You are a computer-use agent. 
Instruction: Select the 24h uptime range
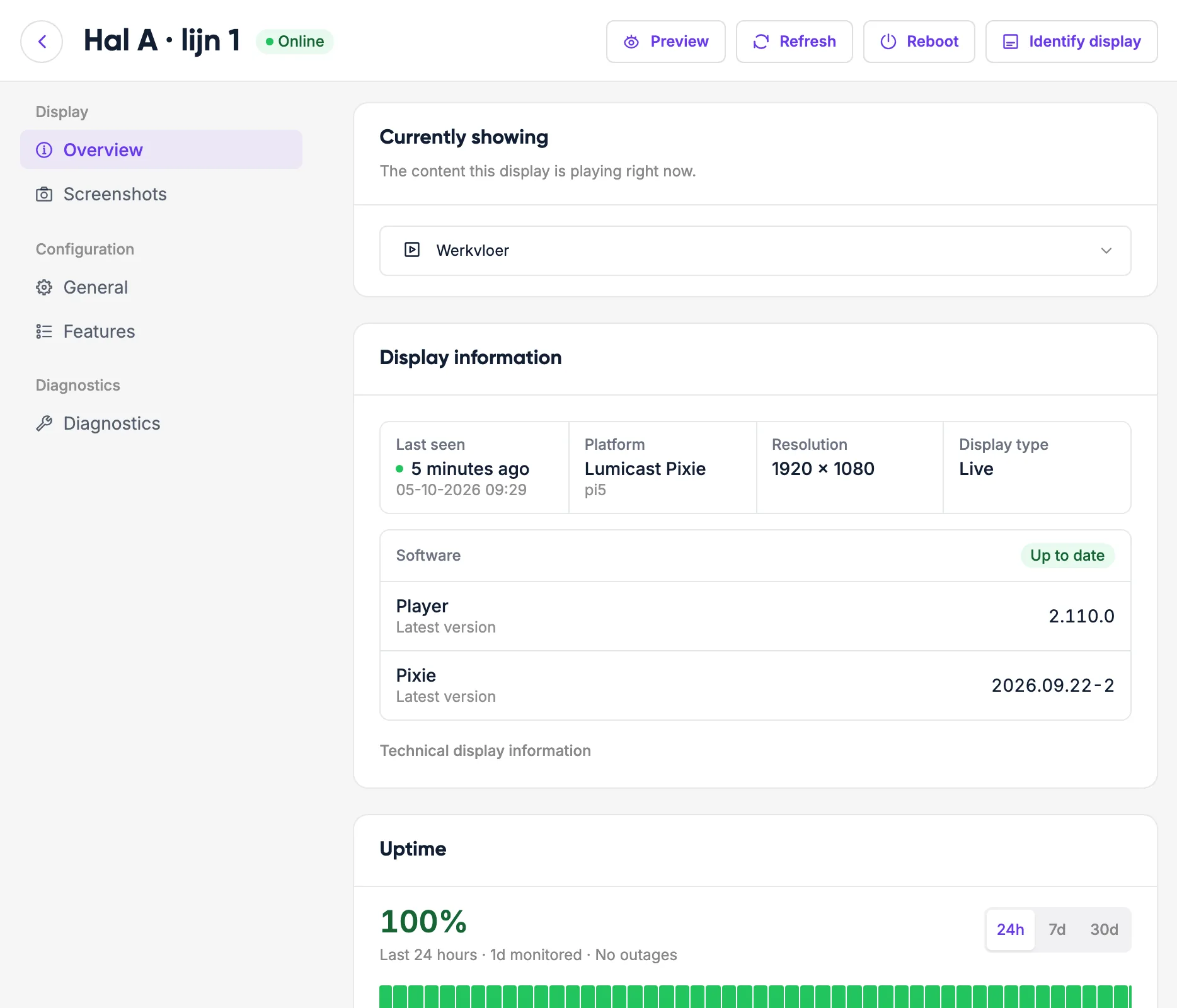click(x=1011, y=930)
